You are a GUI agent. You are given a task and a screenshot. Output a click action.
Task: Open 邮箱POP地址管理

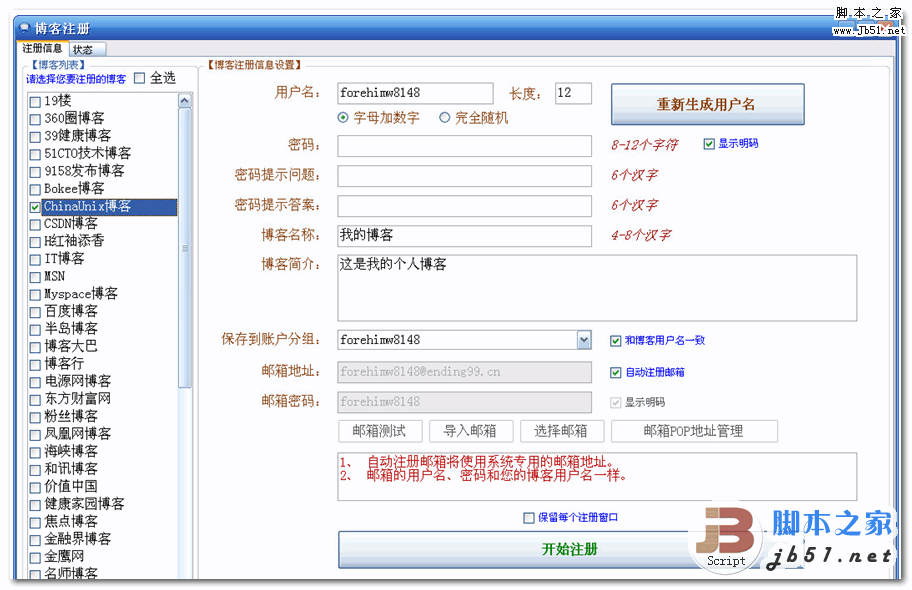click(694, 431)
